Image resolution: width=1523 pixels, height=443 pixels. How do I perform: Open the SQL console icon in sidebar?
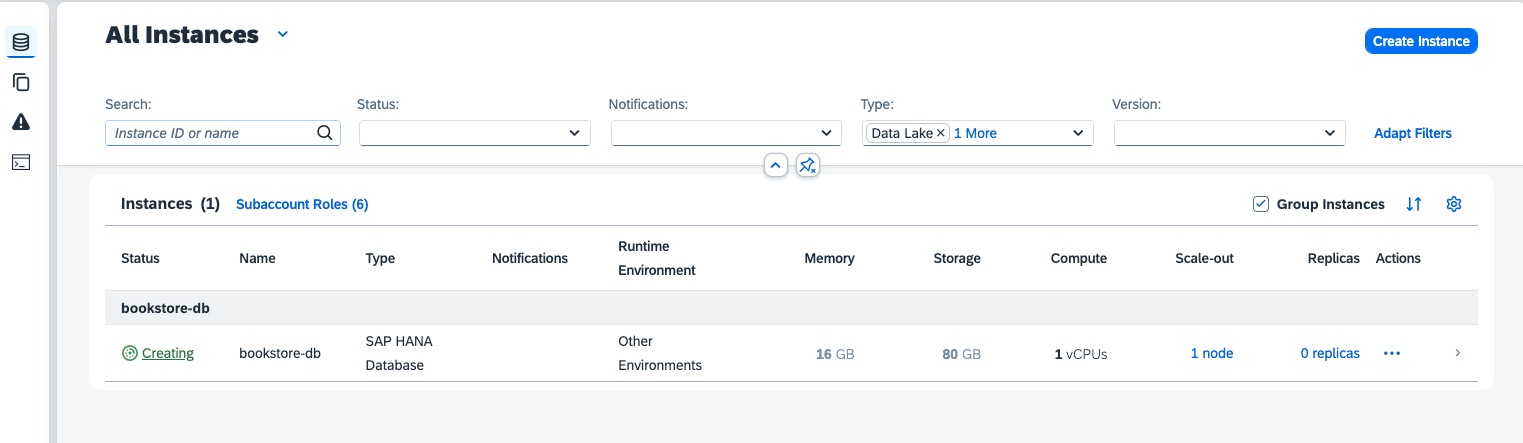point(21,162)
